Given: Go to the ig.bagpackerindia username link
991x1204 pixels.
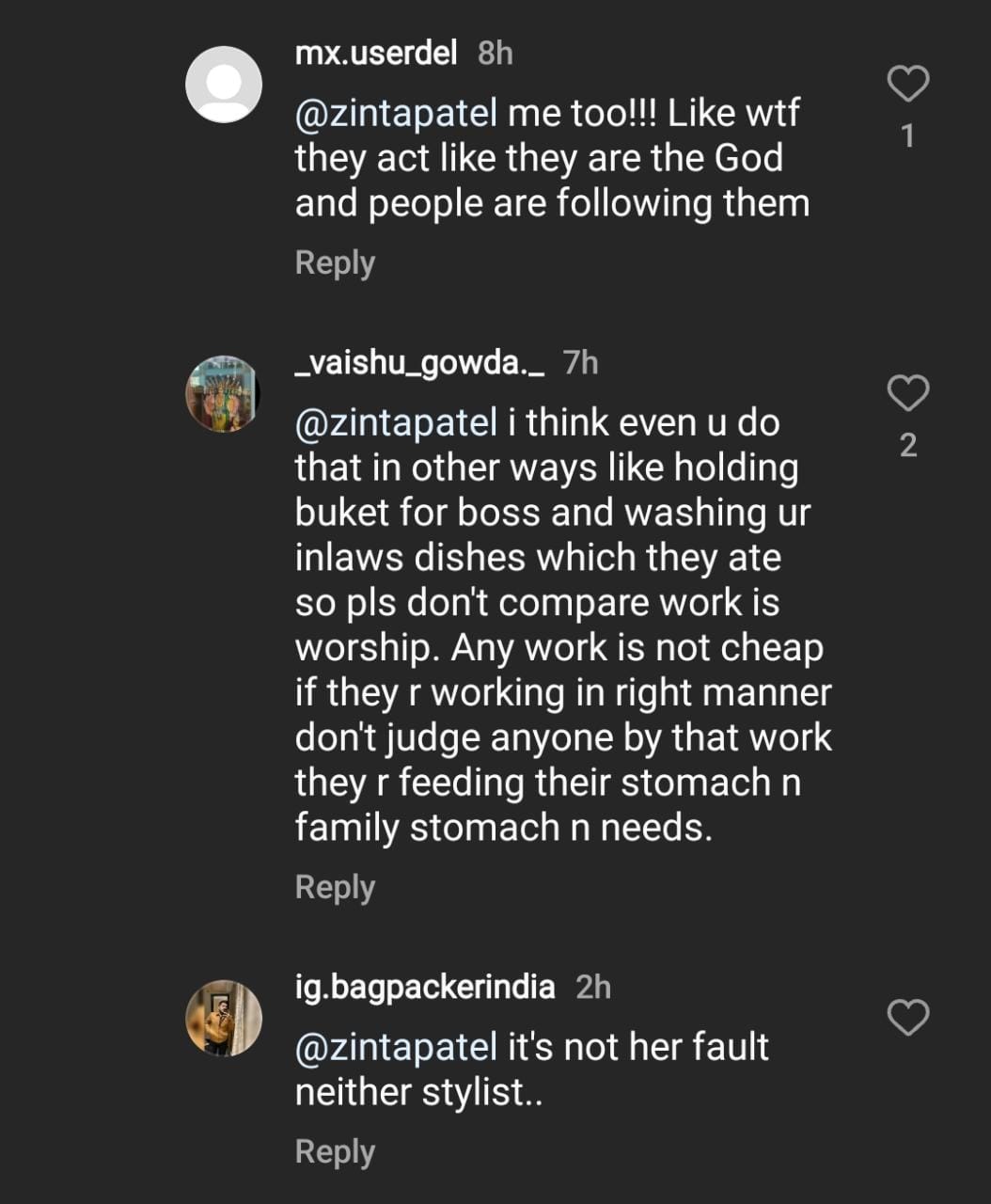Looking at the screenshot, I should 425,987.
